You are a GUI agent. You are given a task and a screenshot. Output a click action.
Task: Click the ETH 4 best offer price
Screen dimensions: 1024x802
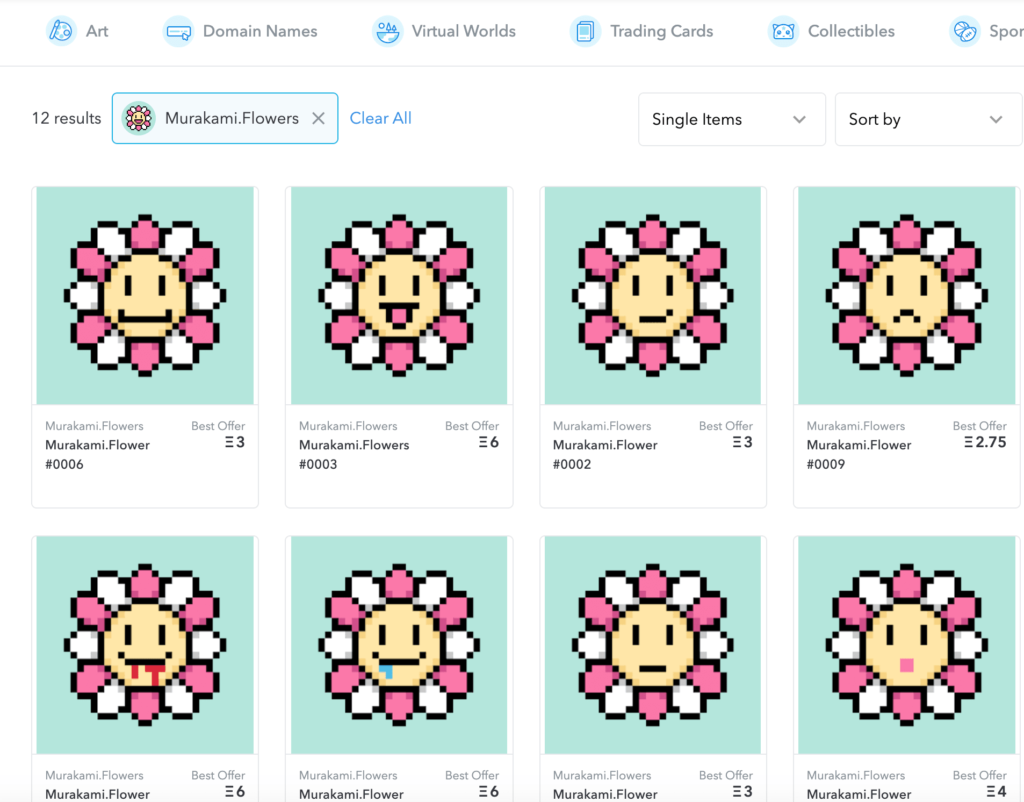coord(997,792)
